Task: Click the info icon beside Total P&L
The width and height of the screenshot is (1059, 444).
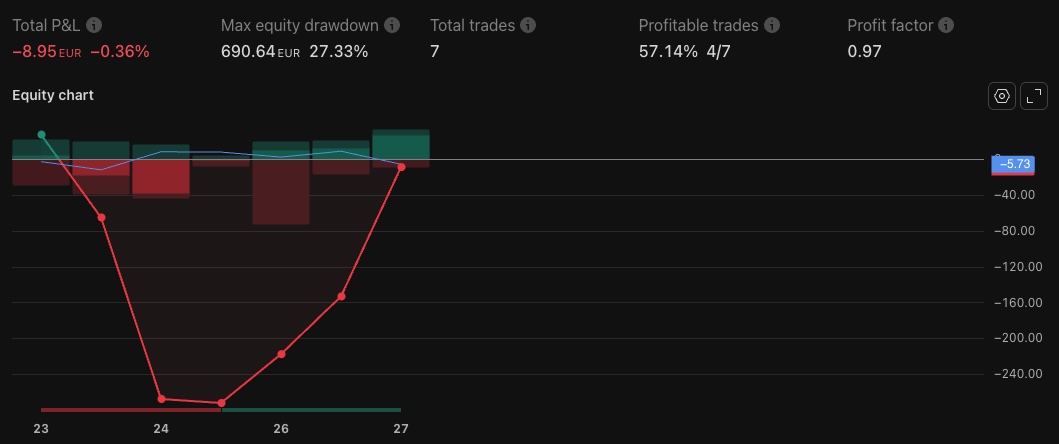Action: pyautogui.click(x=94, y=25)
